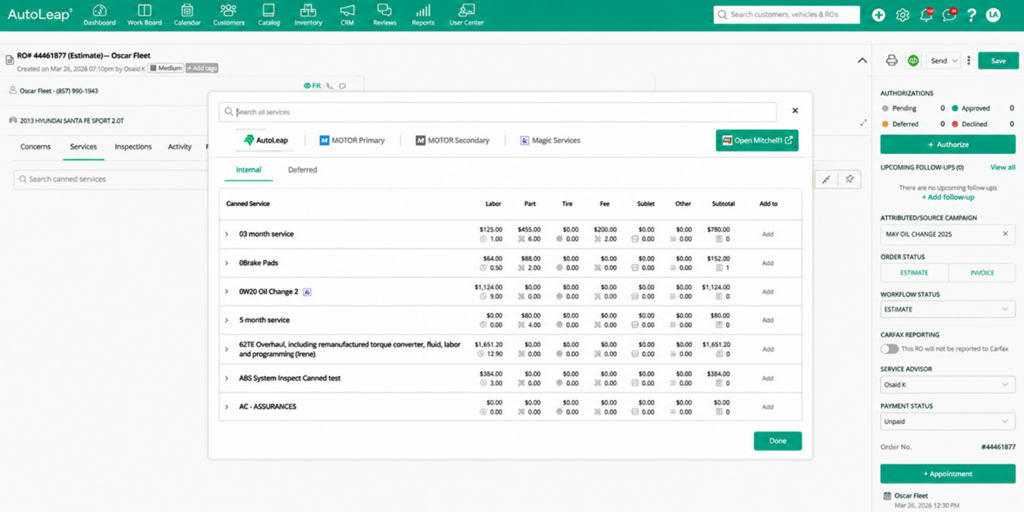Collapse the RO header with chevron
Viewport: 1024px width, 512px height.
pyautogui.click(x=862, y=61)
